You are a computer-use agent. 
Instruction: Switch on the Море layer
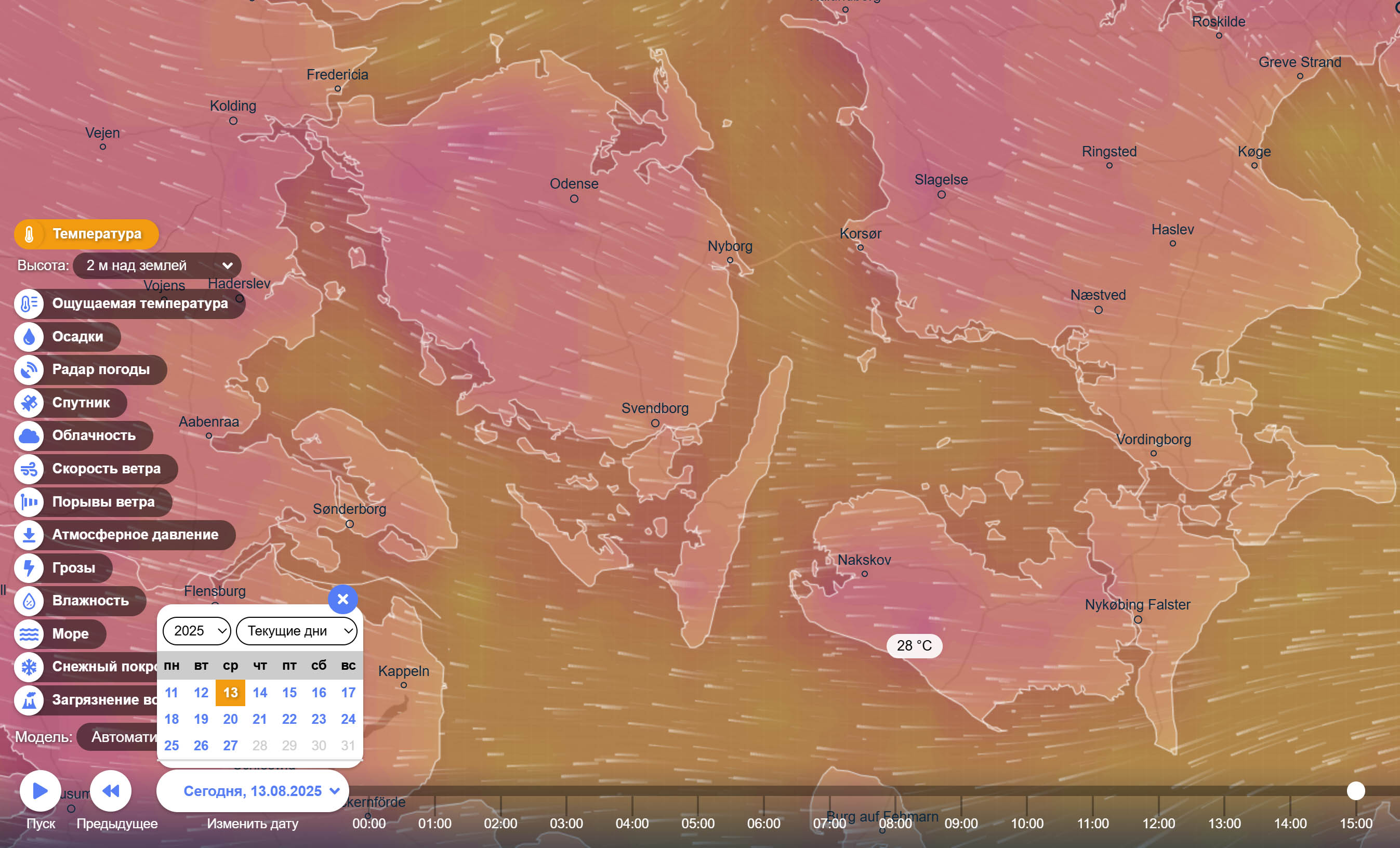[60, 633]
